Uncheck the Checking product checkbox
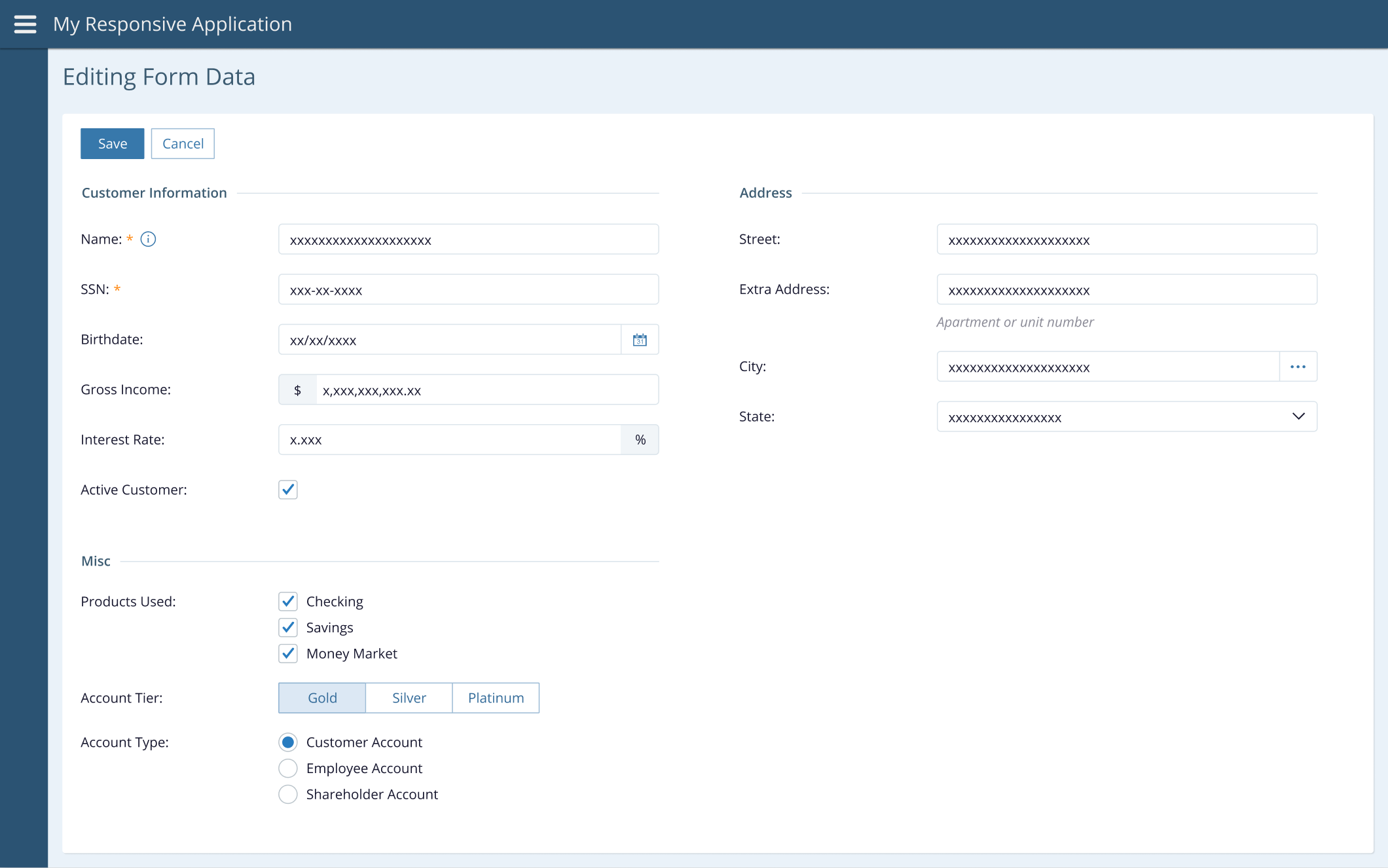The width and height of the screenshot is (1388, 868). pyautogui.click(x=288, y=602)
